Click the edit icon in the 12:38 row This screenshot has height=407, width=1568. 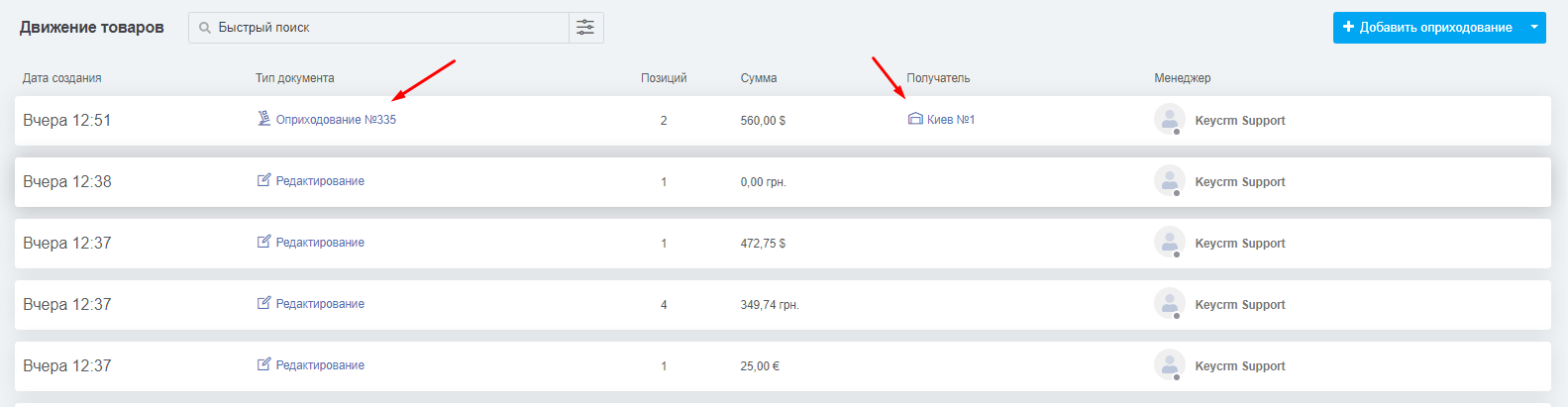click(x=263, y=180)
